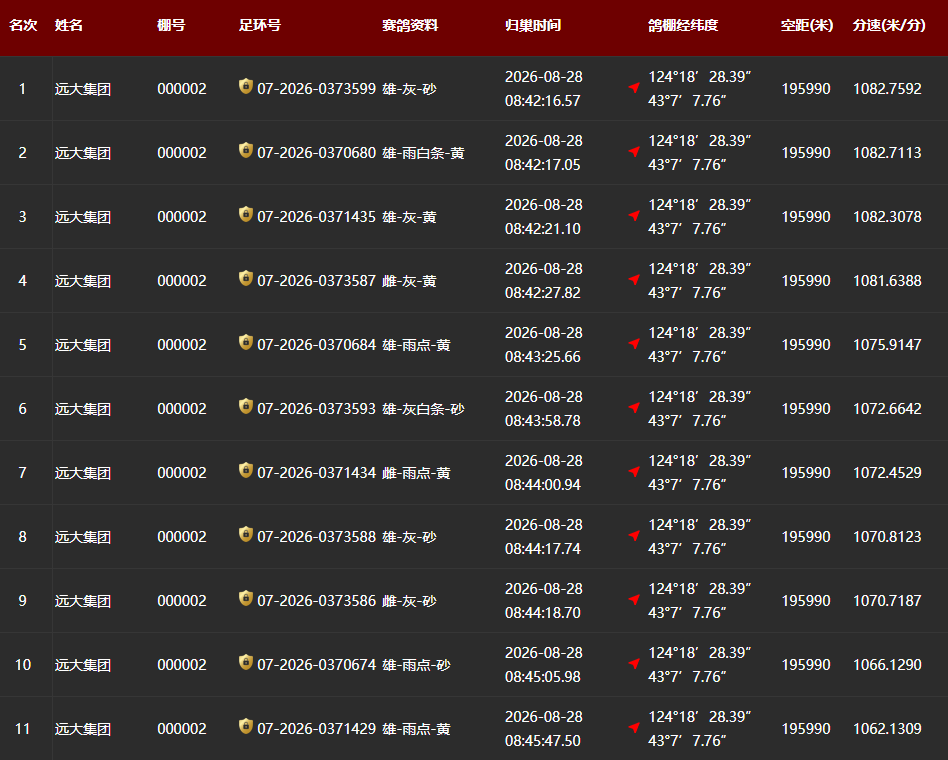This screenshot has height=760, width=948.
Task: Select ring number 07-2026-0370684
Action: (317, 346)
